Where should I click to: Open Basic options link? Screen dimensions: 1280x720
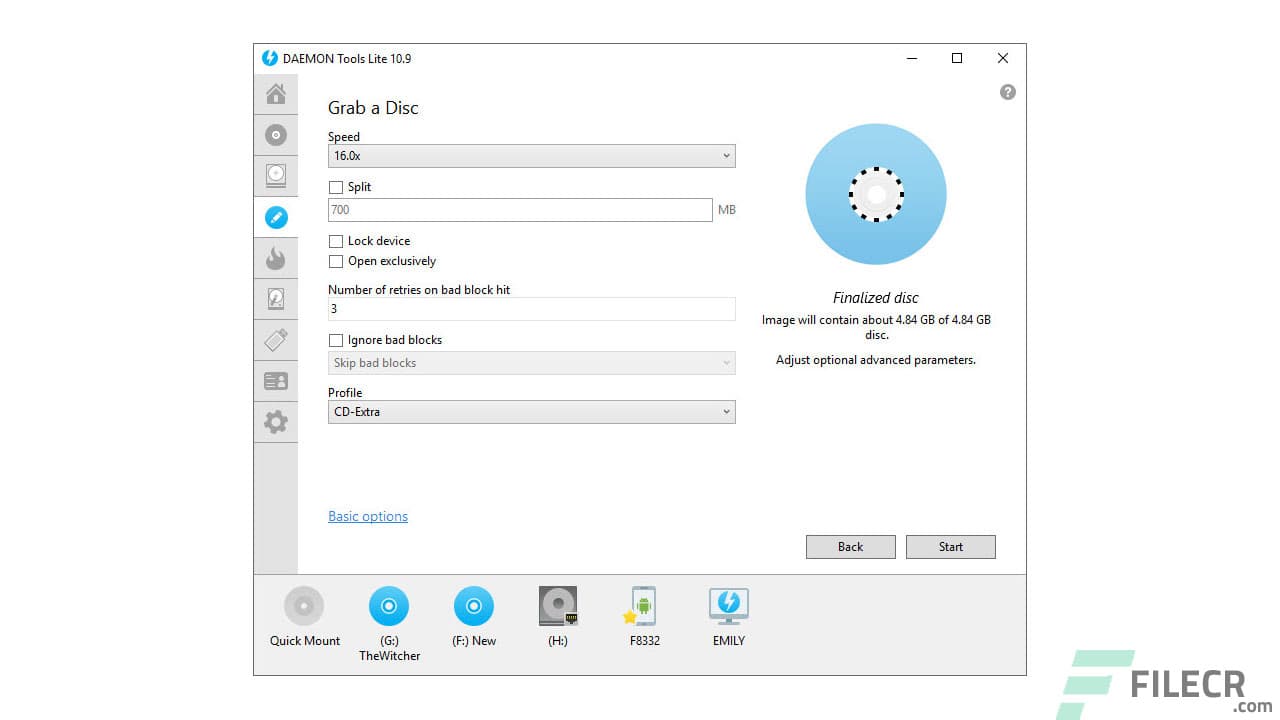tap(367, 516)
